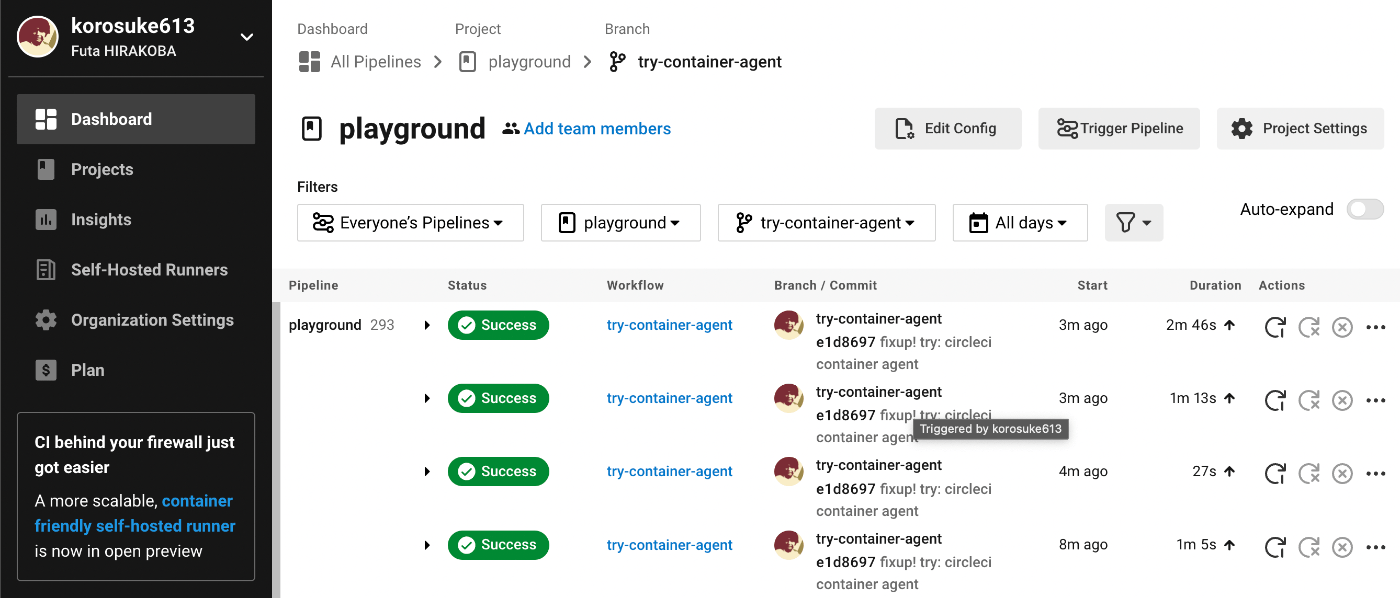1400x598 pixels.
Task: Click the user avatar in the 3m ago 2m 46s row
Action: (x=789, y=324)
